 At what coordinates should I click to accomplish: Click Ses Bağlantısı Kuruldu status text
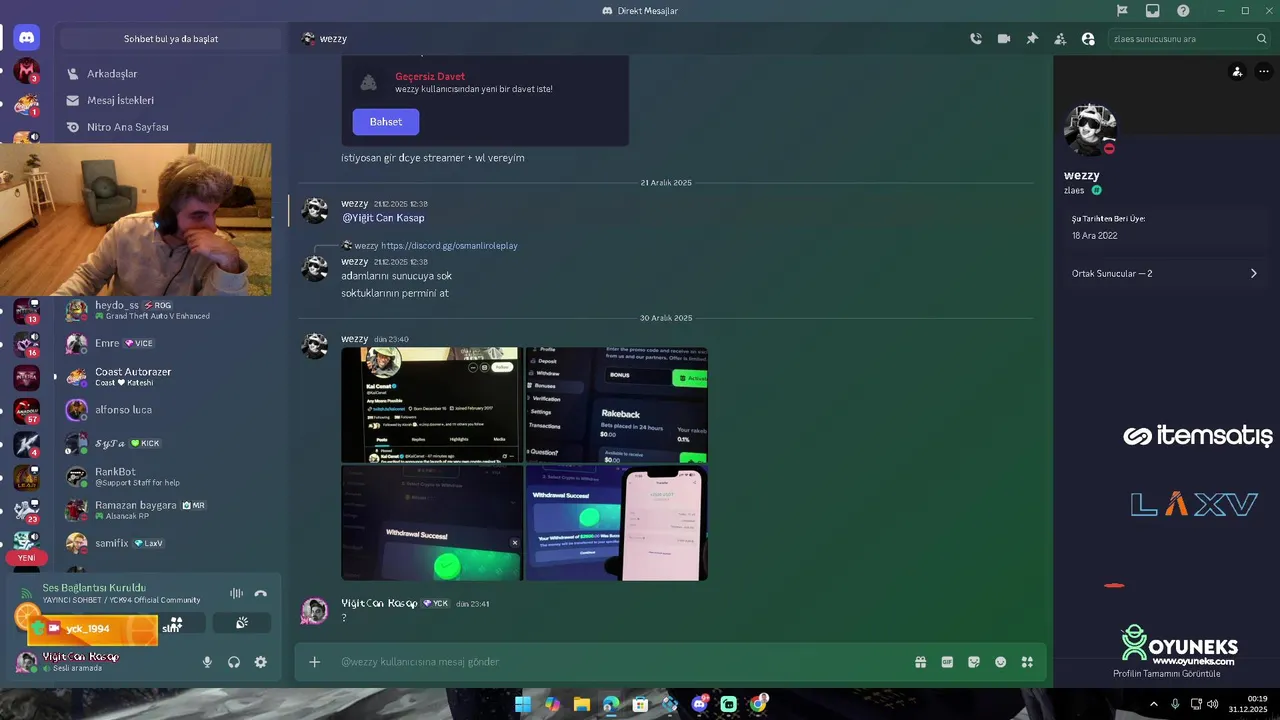[94, 588]
